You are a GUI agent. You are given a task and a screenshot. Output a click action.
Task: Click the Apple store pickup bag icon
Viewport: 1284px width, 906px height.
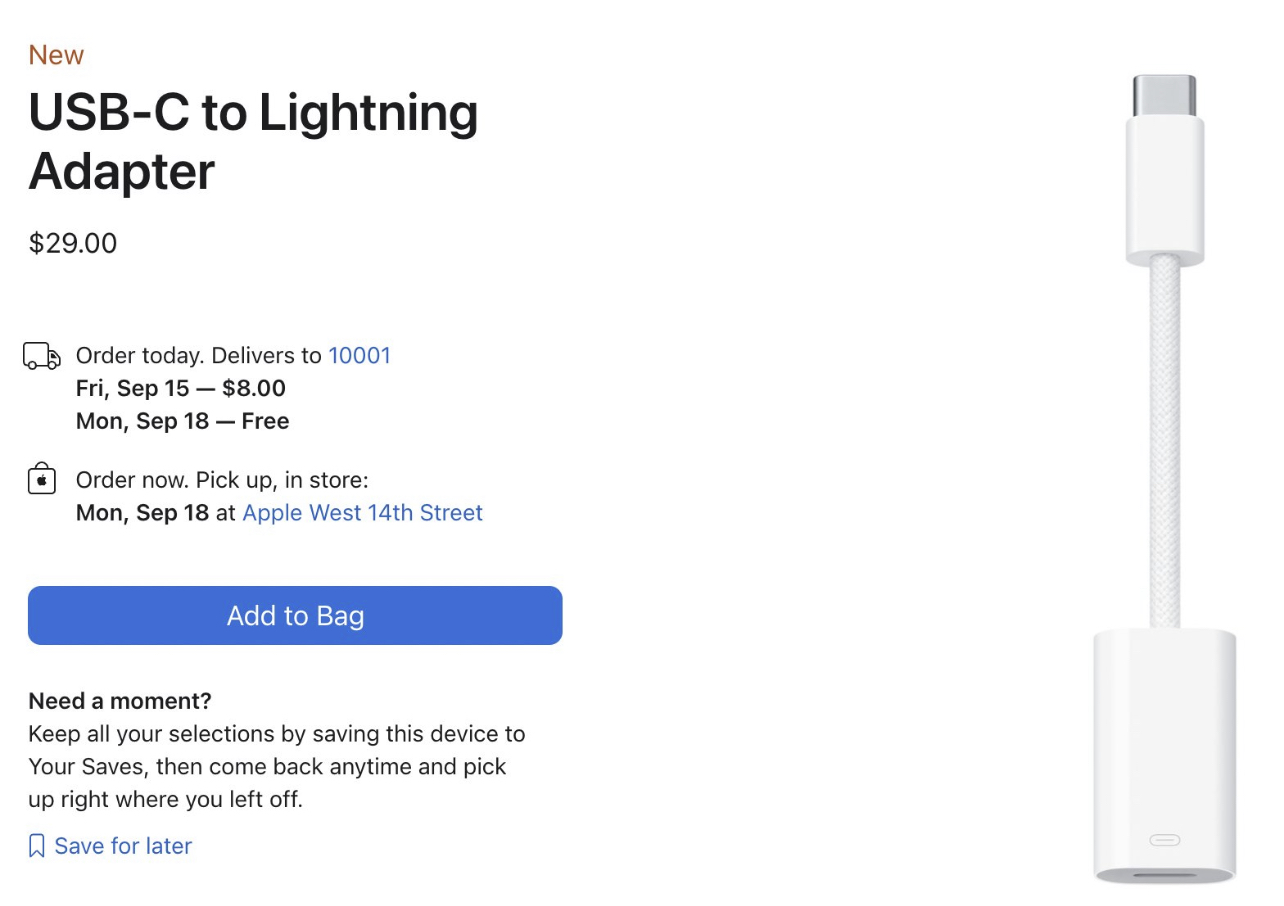[x=41, y=478]
